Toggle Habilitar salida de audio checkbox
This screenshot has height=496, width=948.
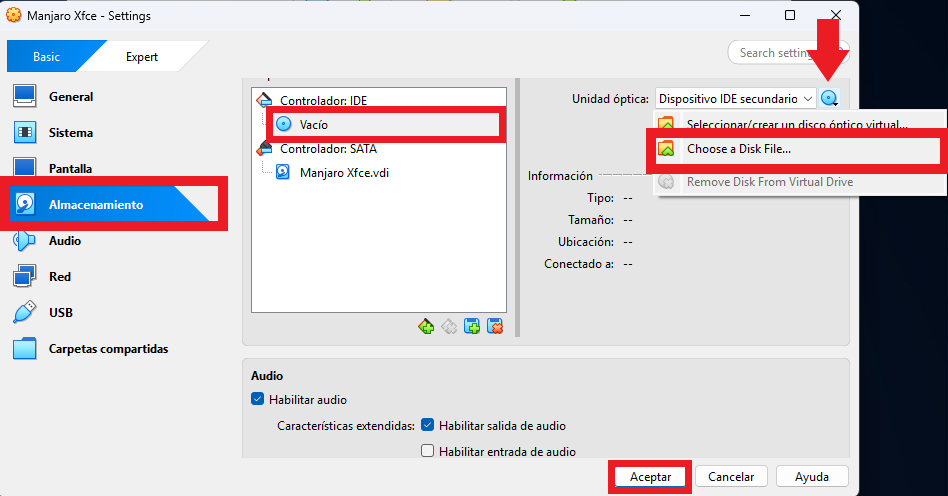point(427,425)
